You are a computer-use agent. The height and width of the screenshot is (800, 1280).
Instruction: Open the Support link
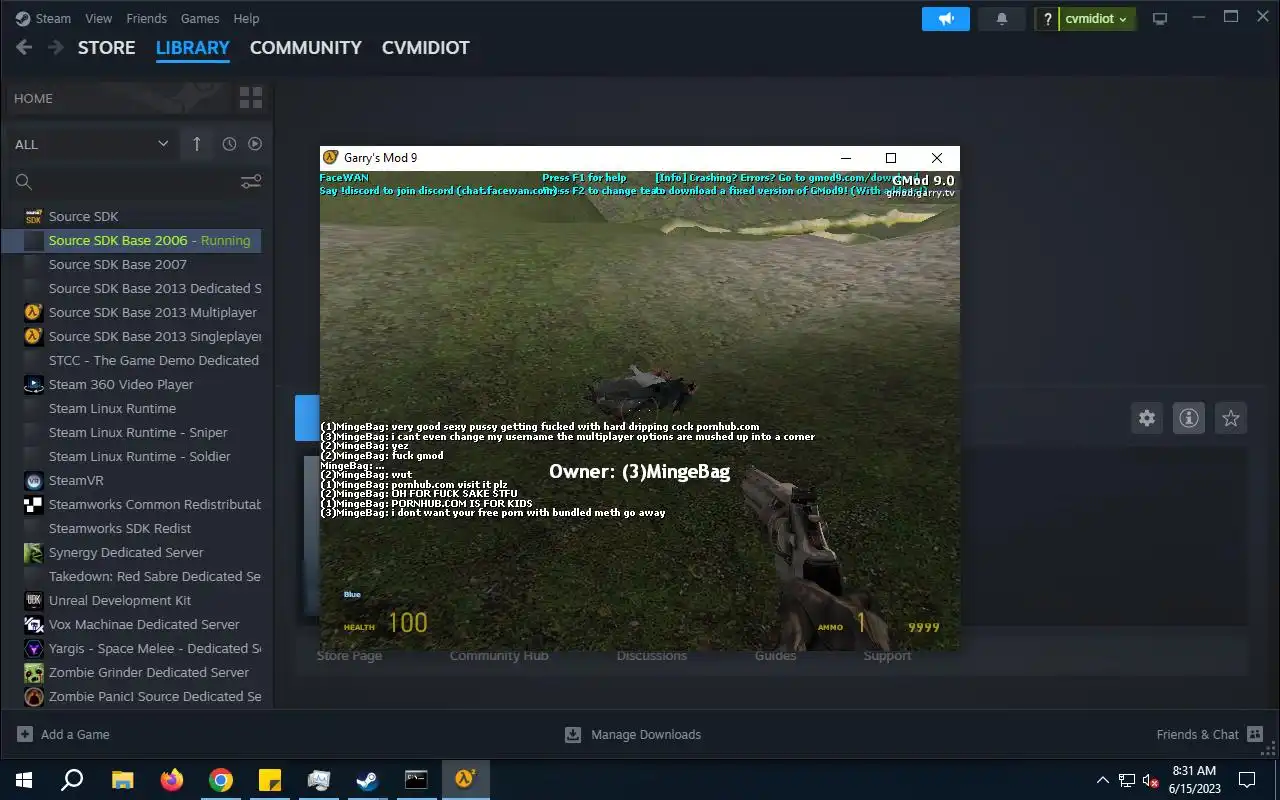pyautogui.click(x=887, y=656)
